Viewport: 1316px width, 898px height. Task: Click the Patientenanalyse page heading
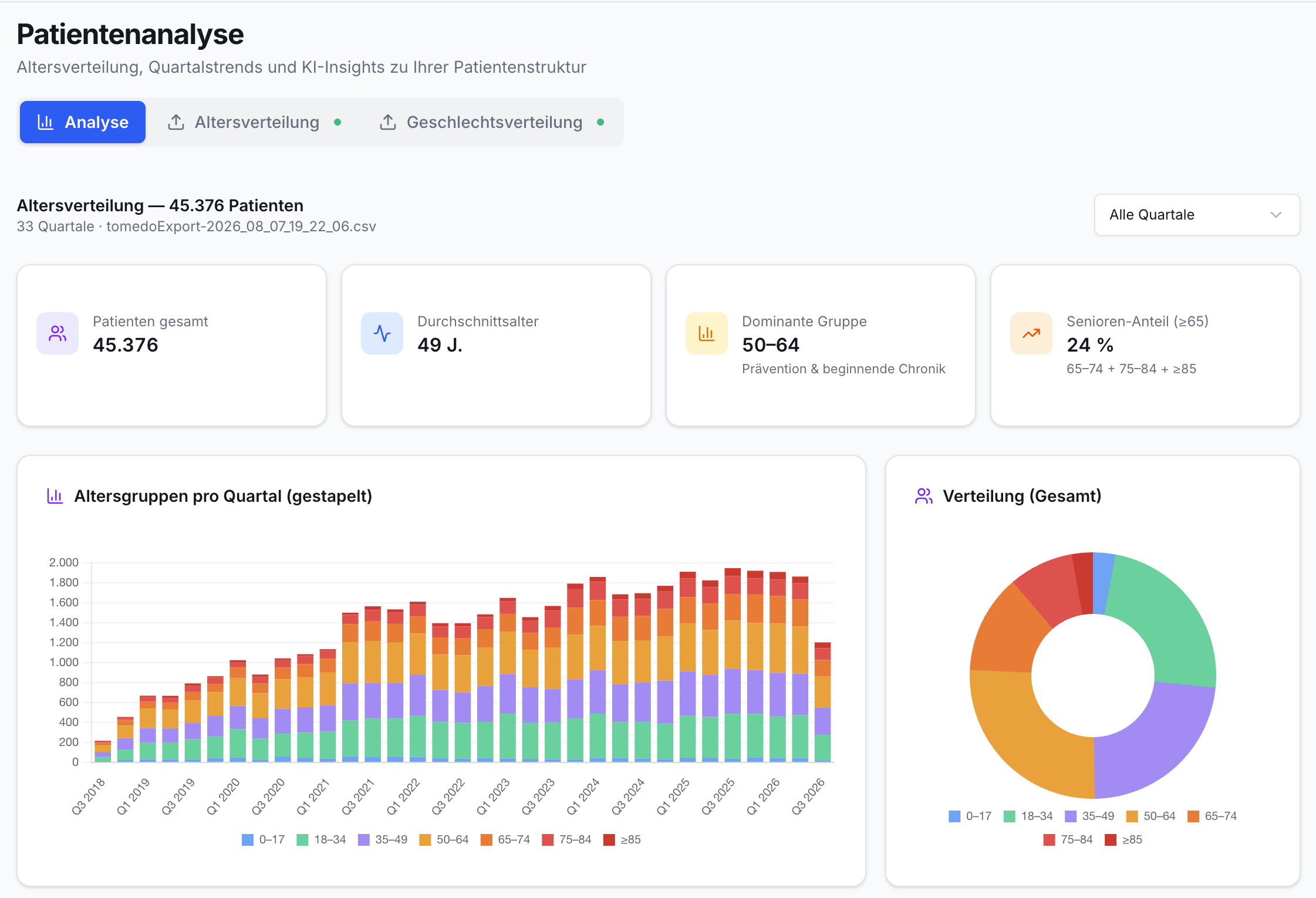click(130, 35)
